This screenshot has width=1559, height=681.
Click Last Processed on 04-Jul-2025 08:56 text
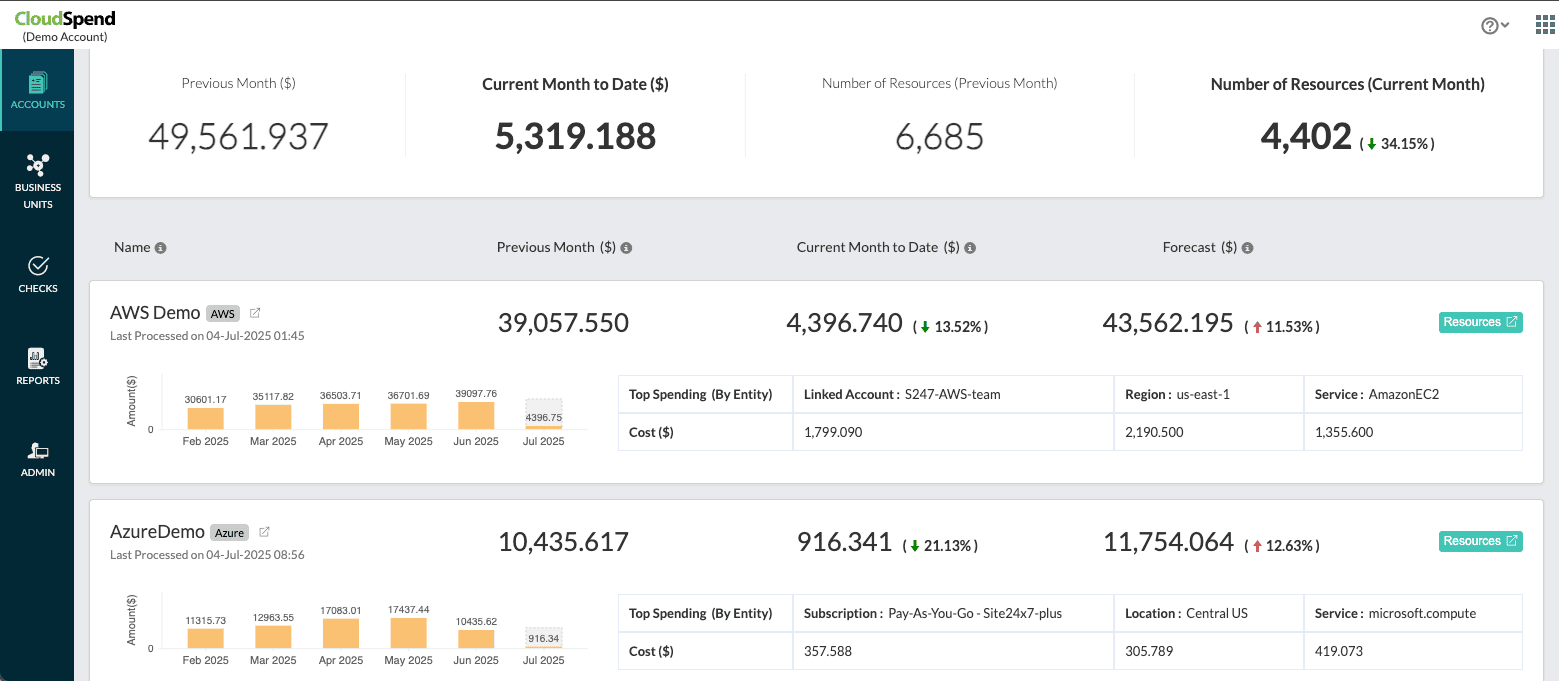point(207,554)
